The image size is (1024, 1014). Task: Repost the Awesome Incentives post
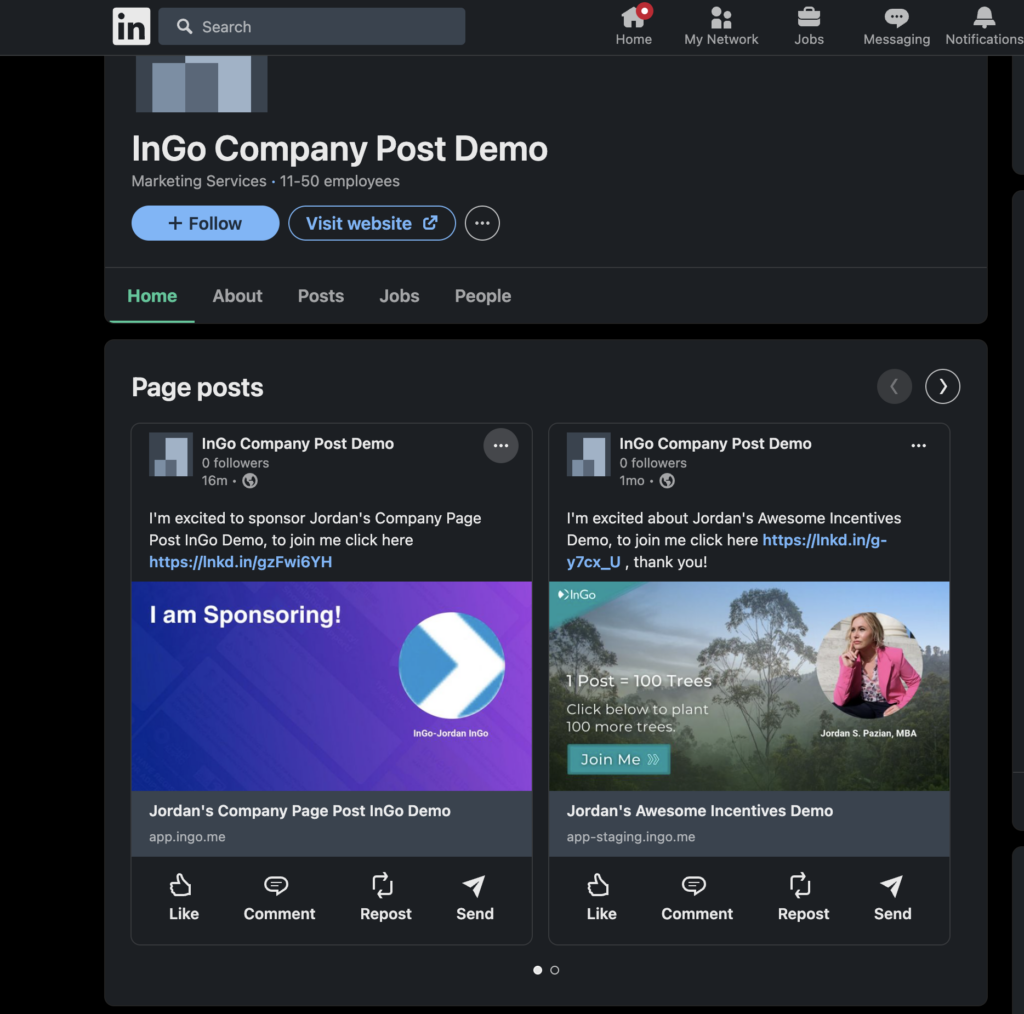803,898
